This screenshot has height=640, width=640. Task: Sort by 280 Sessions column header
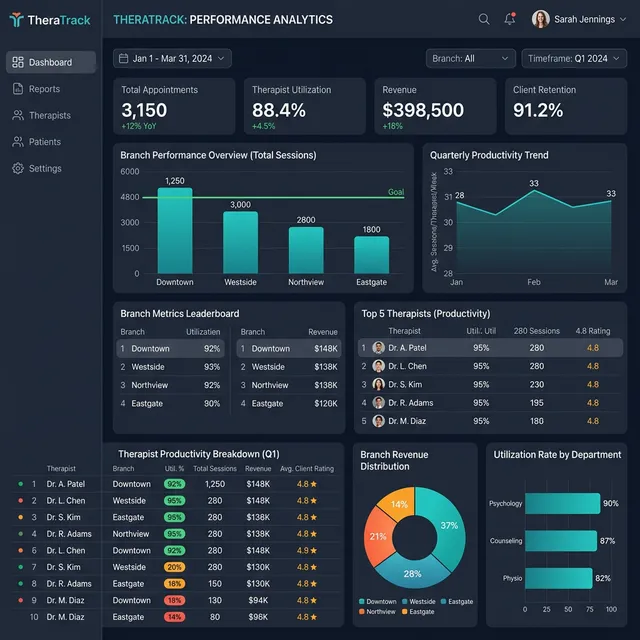click(x=536, y=331)
